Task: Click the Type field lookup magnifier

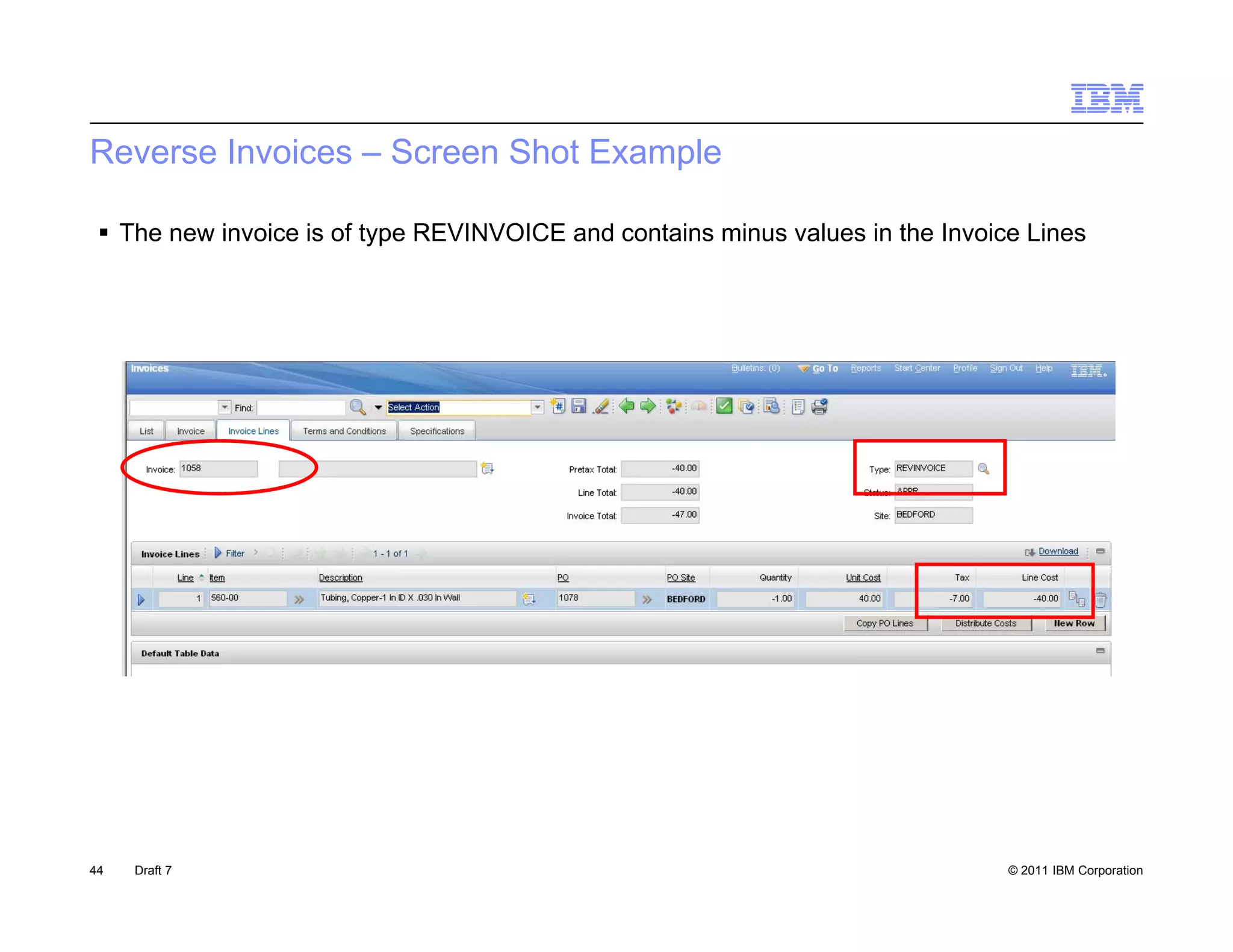Action: [983, 468]
